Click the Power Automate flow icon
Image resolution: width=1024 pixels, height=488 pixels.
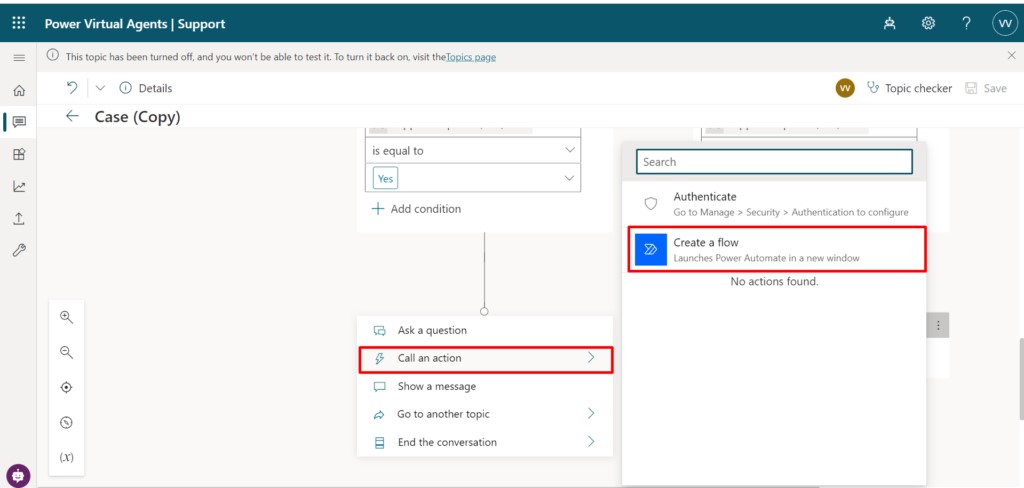tap(650, 250)
